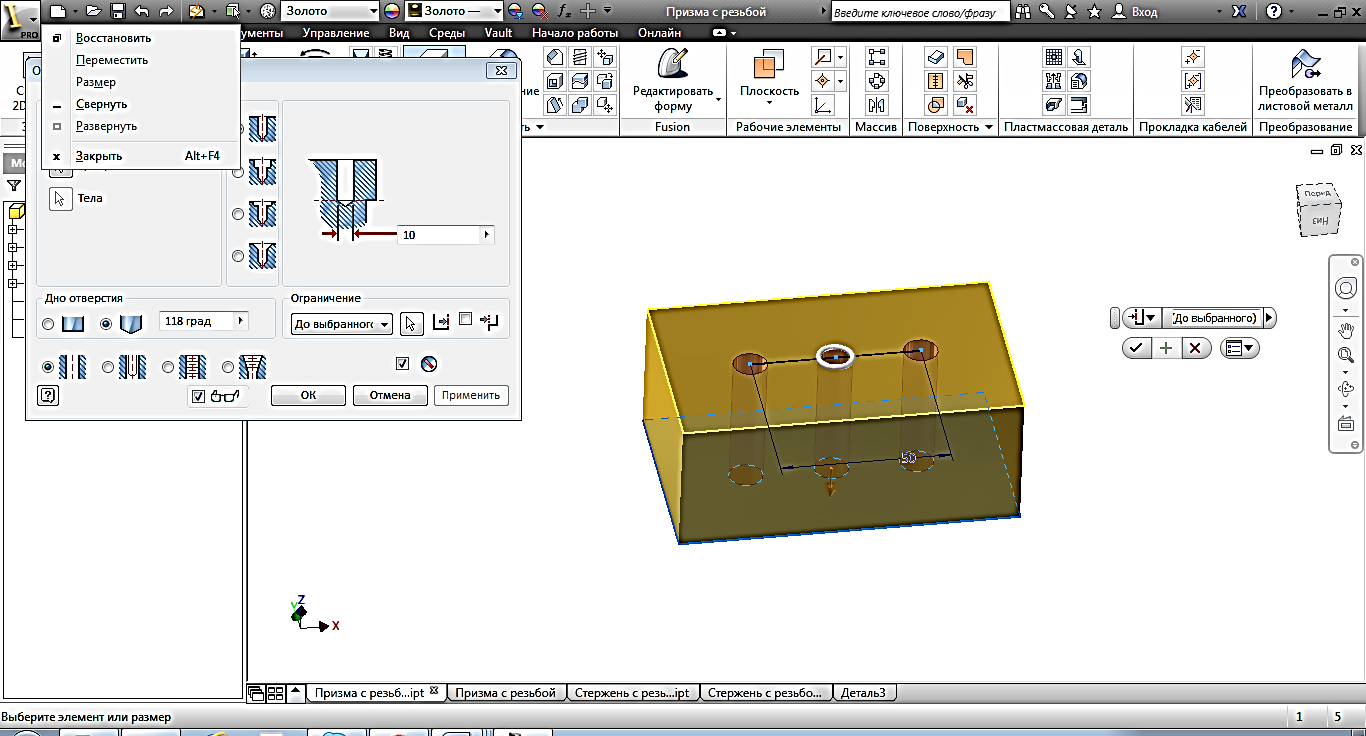Open a file with the folder icon

pos(93,11)
